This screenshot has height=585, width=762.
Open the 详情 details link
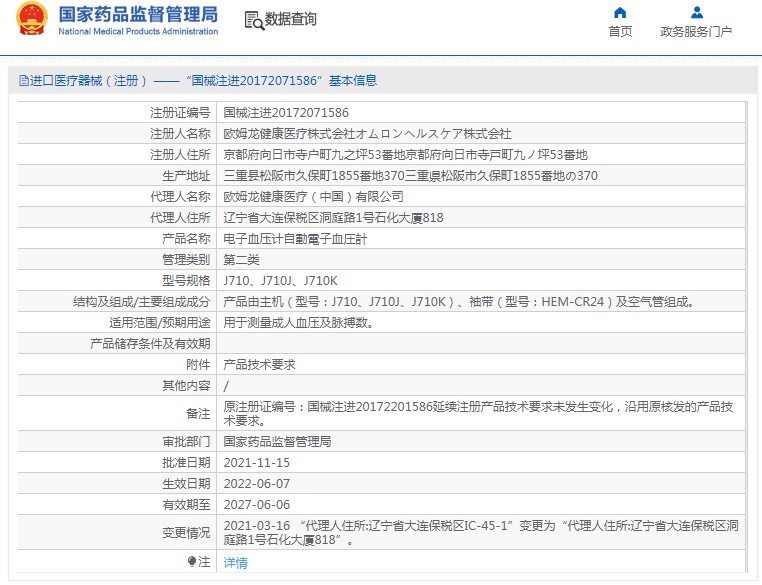[x=235, y=563]
